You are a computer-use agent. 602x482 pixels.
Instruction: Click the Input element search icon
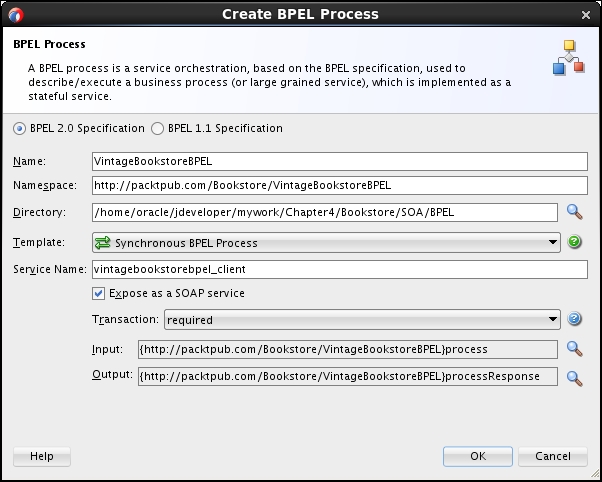click(574, 349)
